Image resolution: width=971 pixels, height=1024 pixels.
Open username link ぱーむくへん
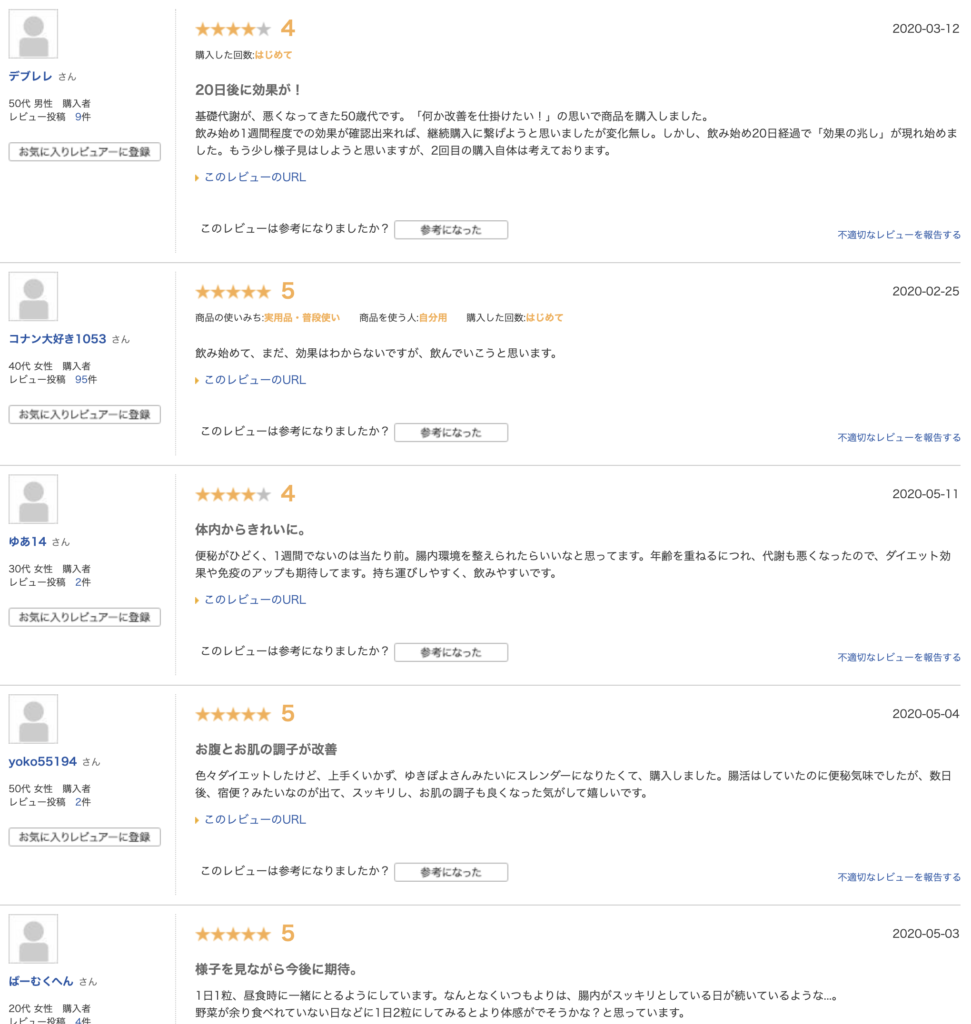41,981
